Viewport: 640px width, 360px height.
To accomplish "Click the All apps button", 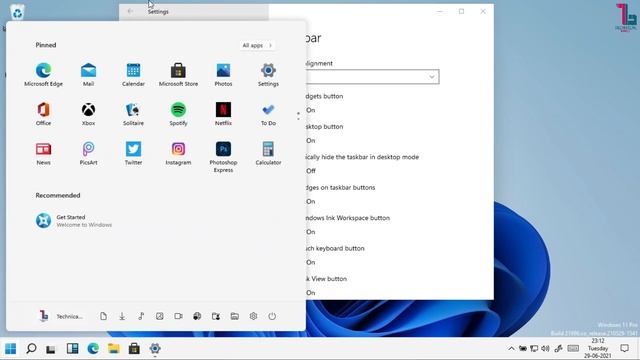I will [257, 45].
